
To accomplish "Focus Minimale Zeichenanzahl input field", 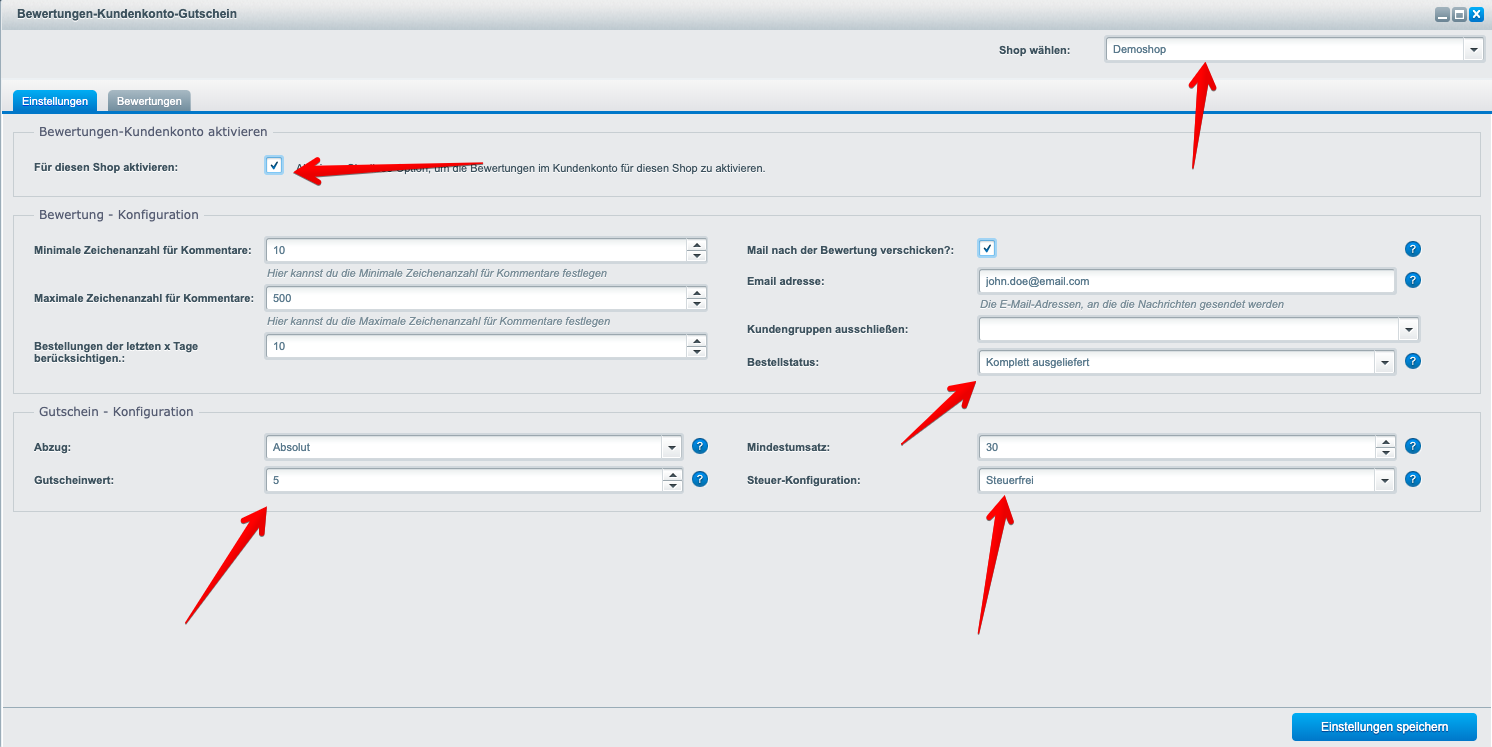I will point(477,250).
